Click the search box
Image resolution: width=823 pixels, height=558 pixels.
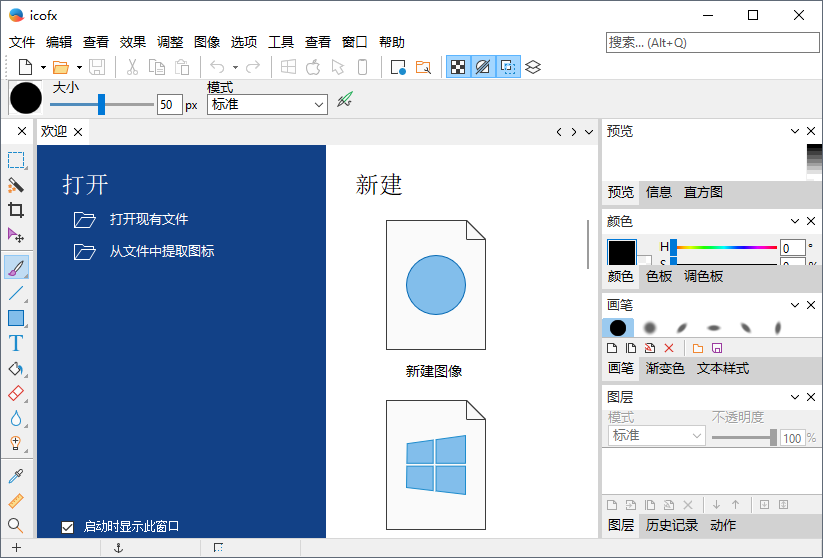712,43
